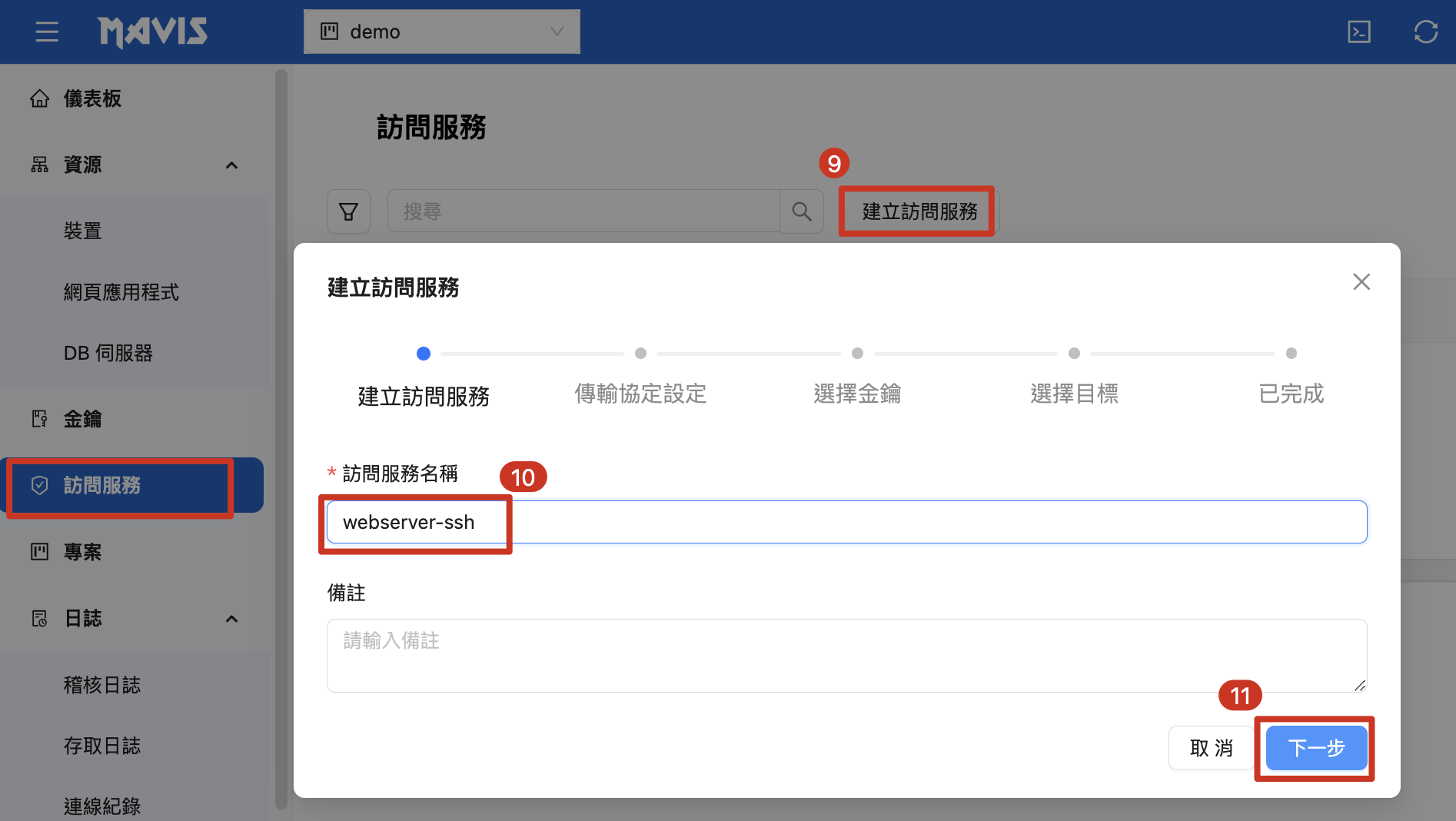Viewport: 1456px width, 821px height.
Task: Click the MAVIS logo
Action: coord(152,32)
